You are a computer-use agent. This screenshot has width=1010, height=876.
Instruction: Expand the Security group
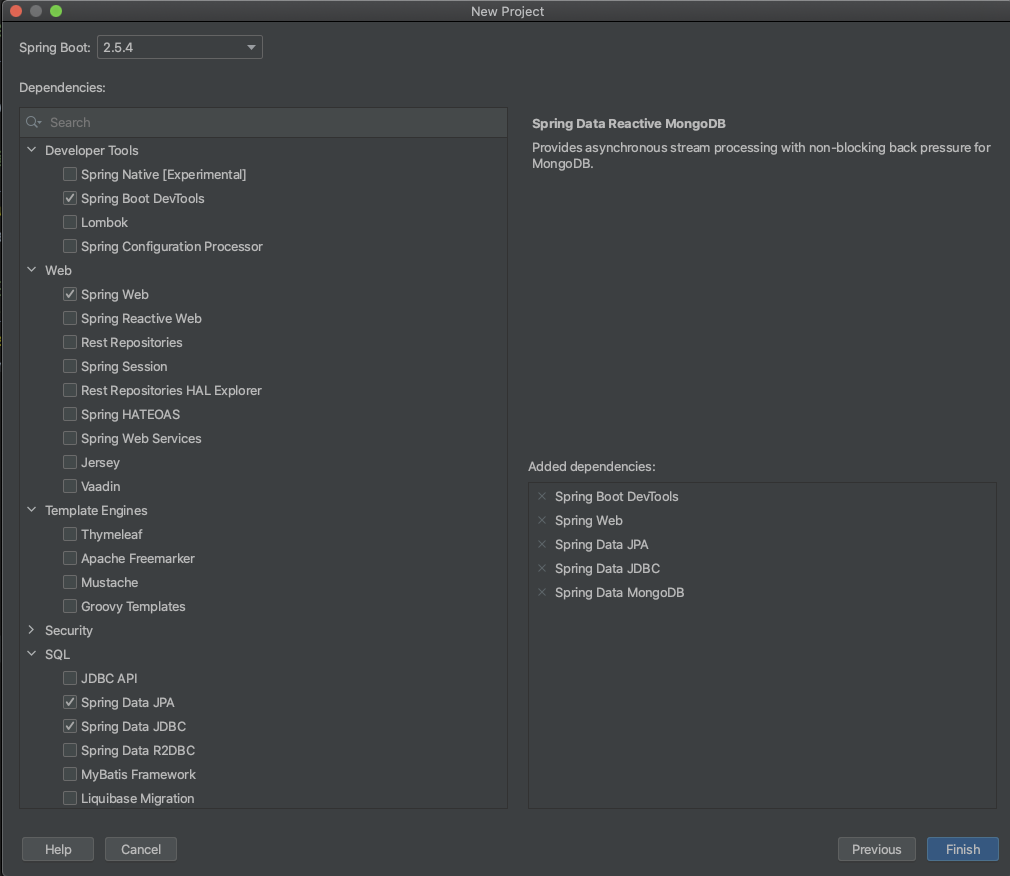point(32,630)
